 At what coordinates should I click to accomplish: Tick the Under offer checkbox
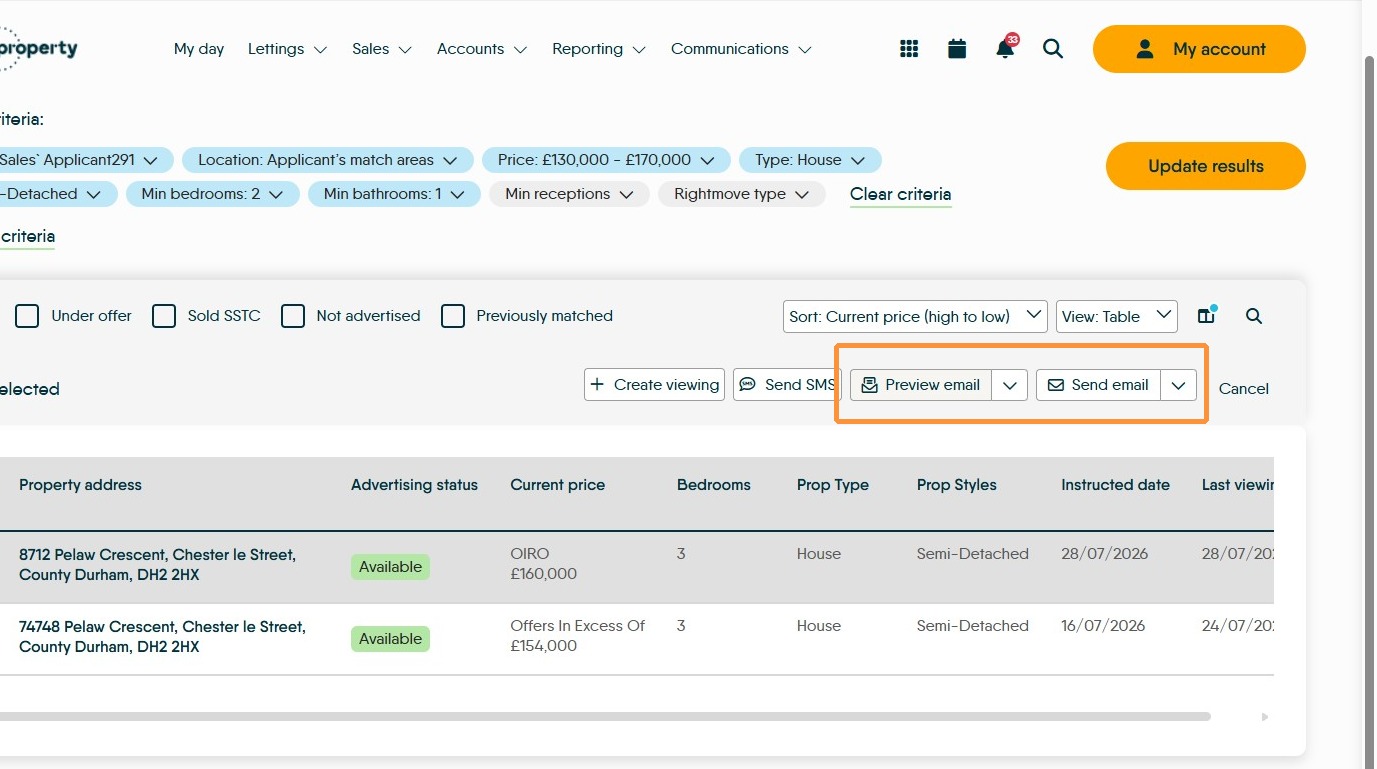click(x=28, y=316)
